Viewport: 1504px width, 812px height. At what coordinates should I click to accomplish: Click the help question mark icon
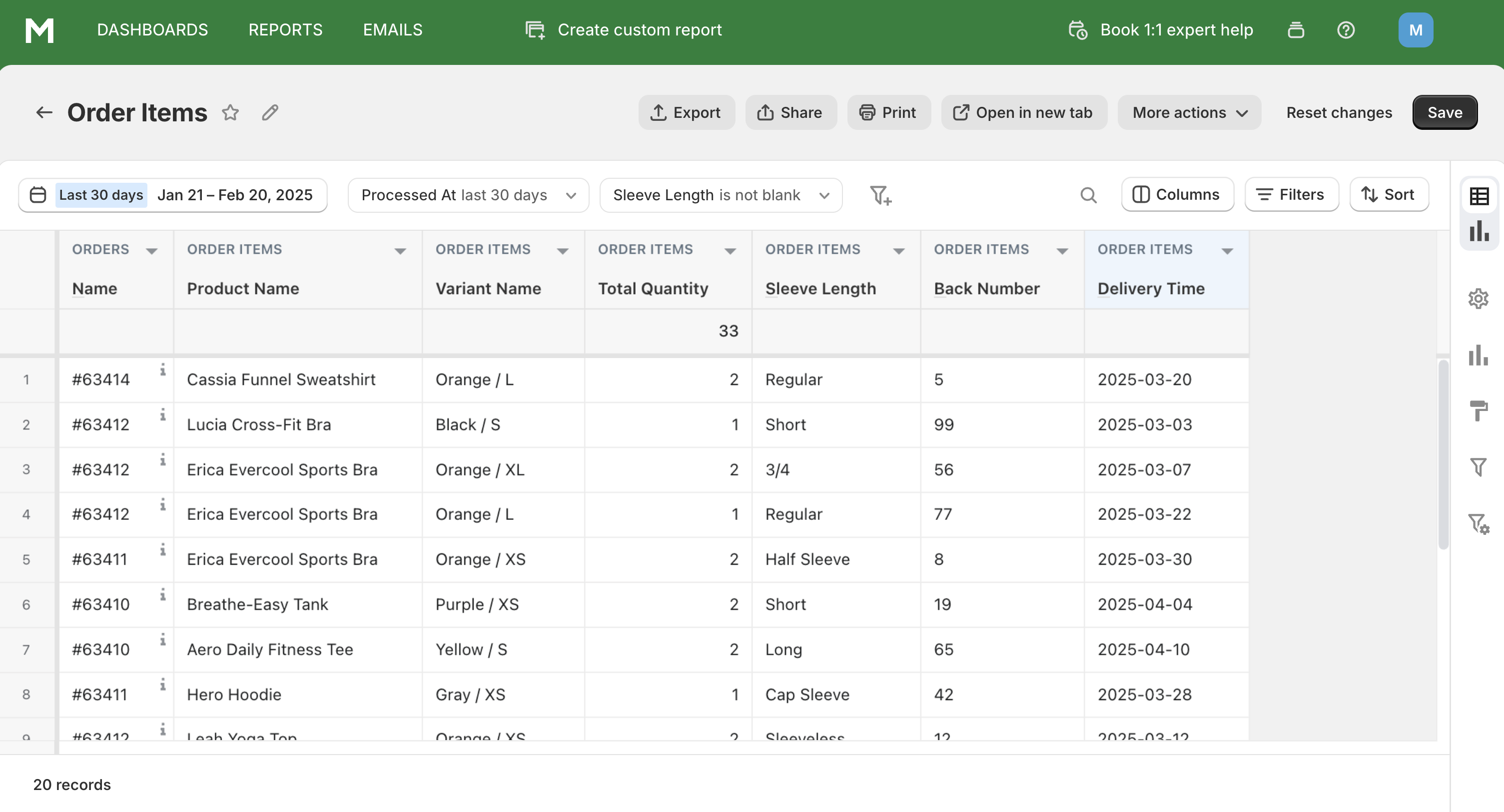point(1346,30)
